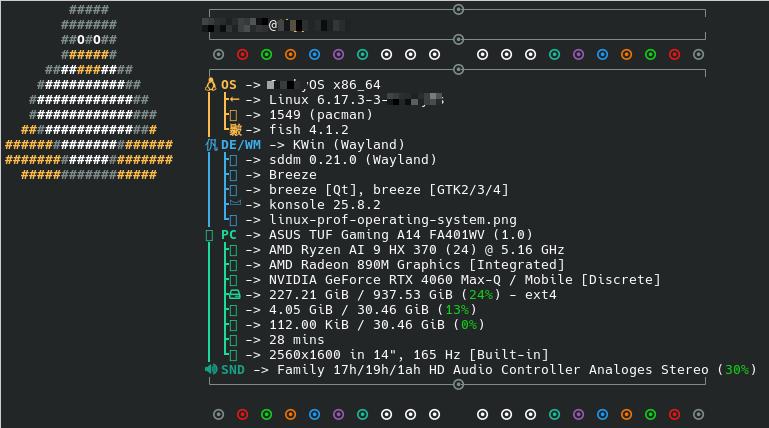Click the leftmost purple dot in bottom row
This screenshot has width=769, height=428.
(x=339, y=414)
